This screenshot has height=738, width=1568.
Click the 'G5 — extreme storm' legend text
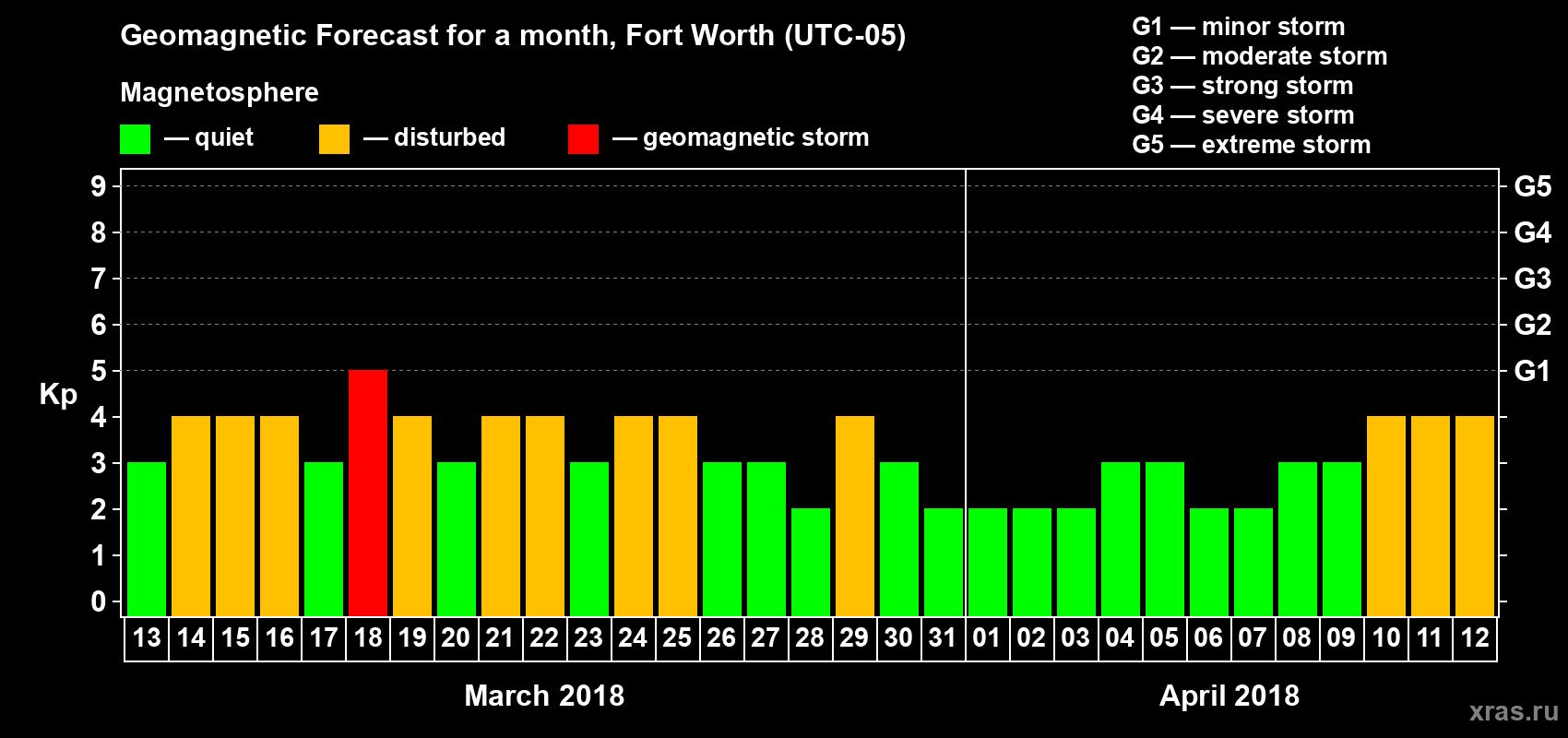coord(1252,145)
